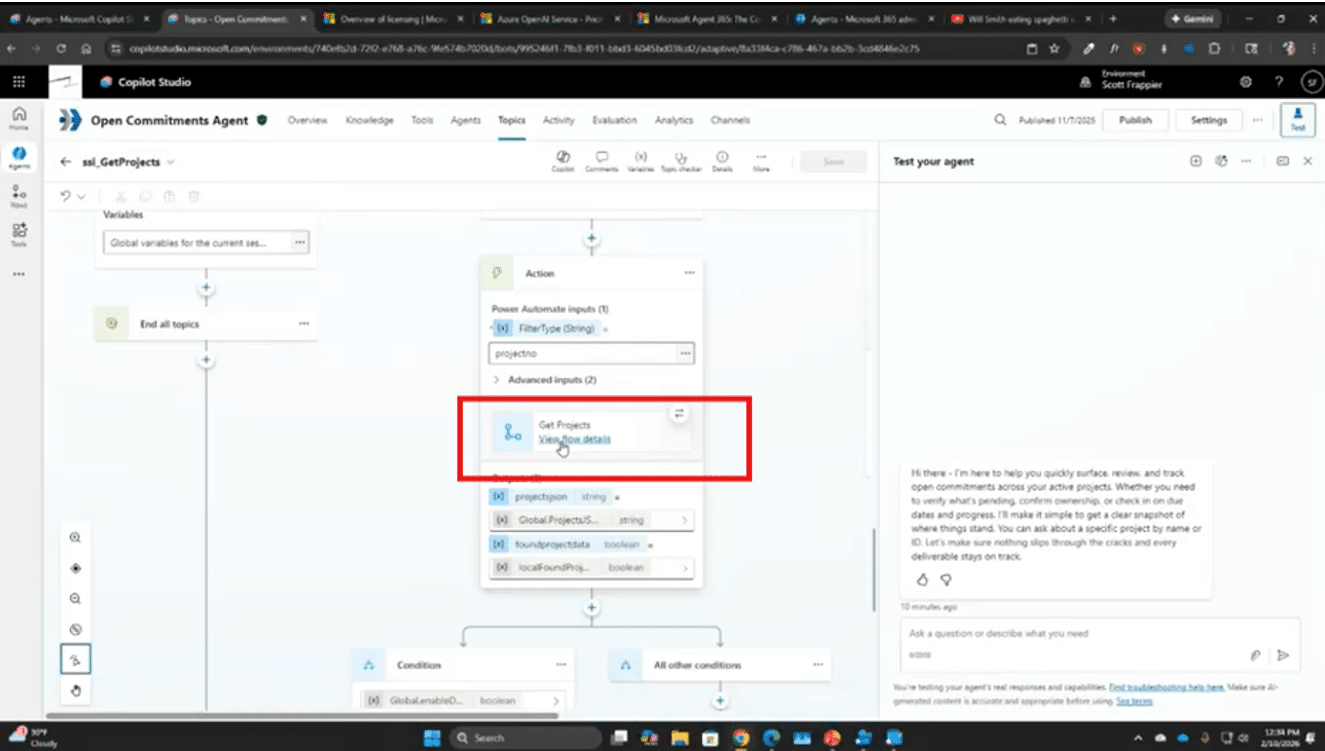Viewport: 1325px width, 751px height.
Task: Open the Action node's three-dot menu
Action: 688,273
